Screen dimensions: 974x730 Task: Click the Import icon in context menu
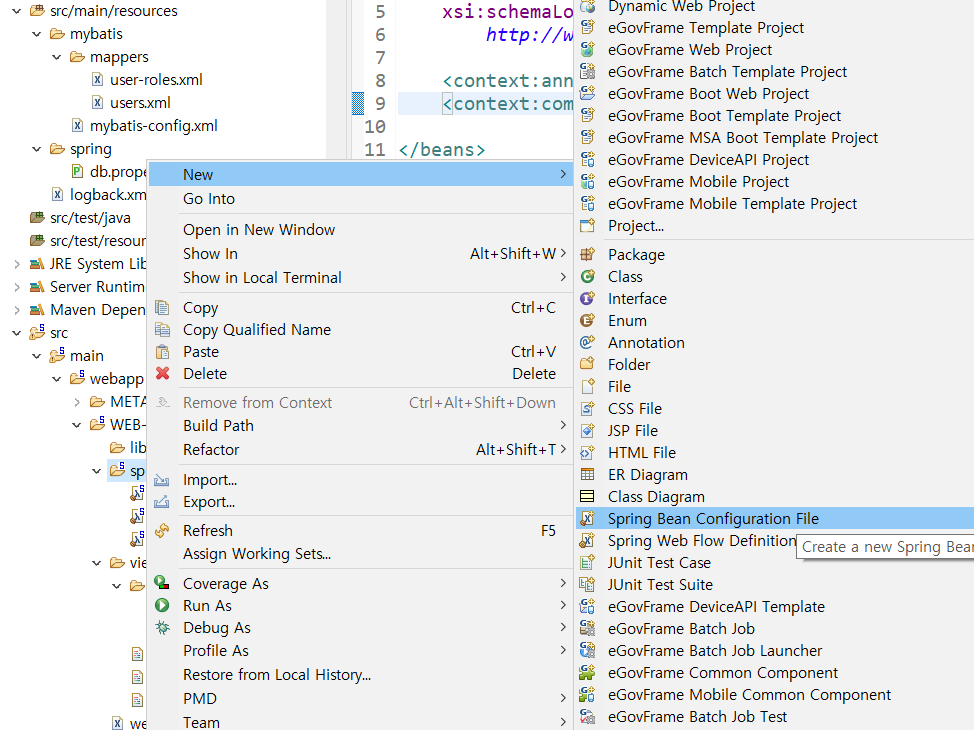(162, 480)
